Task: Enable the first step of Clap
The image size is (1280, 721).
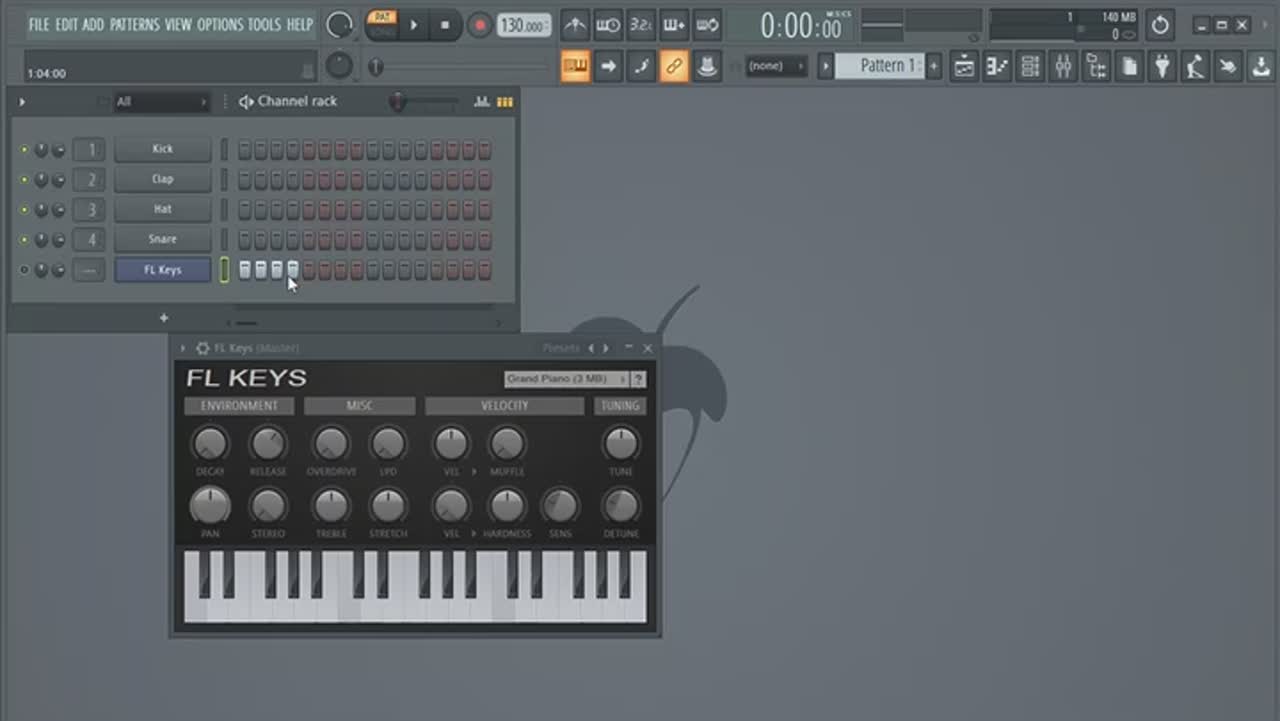Action: [244, 180]
